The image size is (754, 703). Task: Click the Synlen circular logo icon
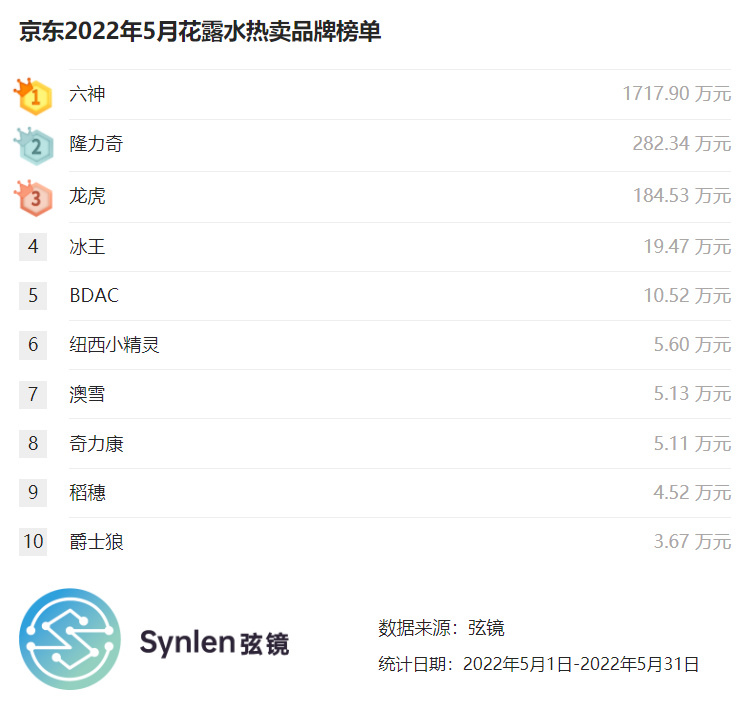(70, 639)
